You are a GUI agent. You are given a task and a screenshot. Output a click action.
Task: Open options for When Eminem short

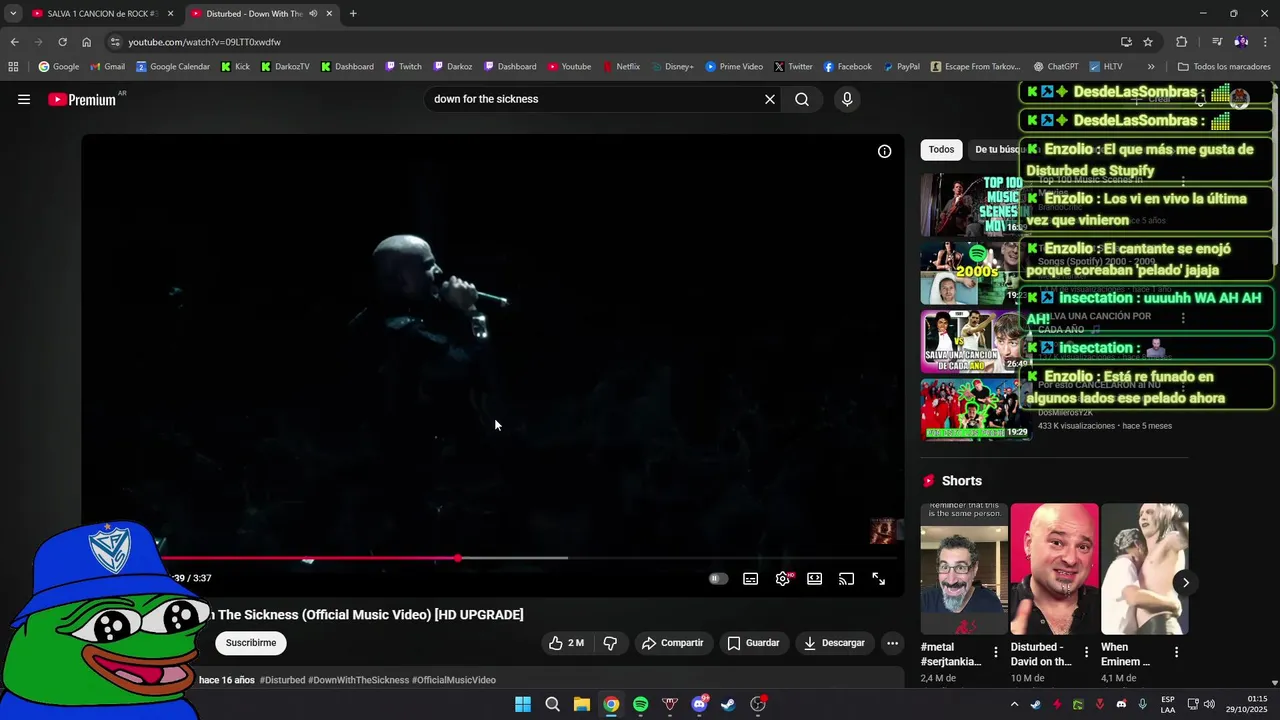(1176, 652)
